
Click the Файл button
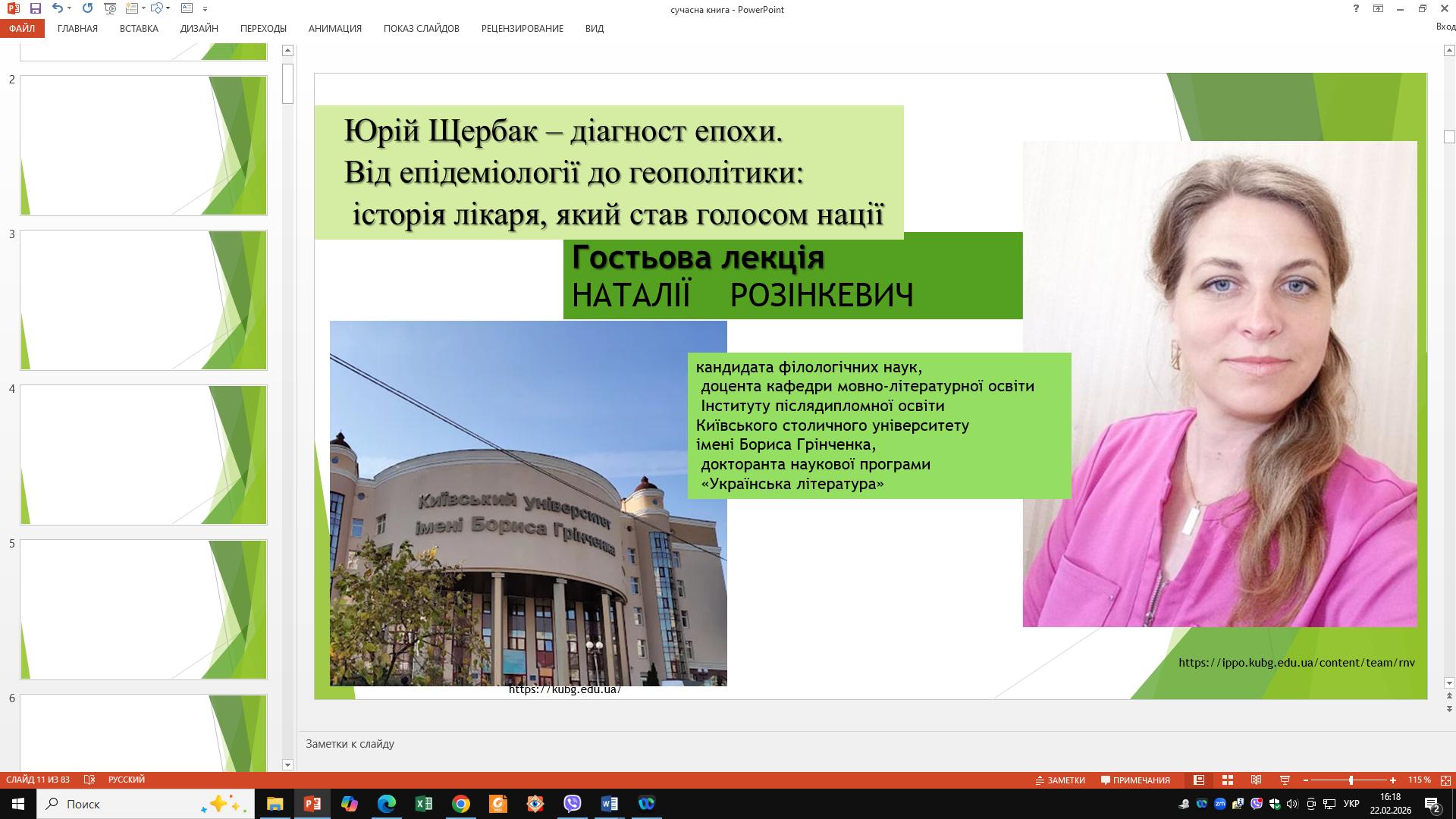pyautogui.click(x=22, y=28)
